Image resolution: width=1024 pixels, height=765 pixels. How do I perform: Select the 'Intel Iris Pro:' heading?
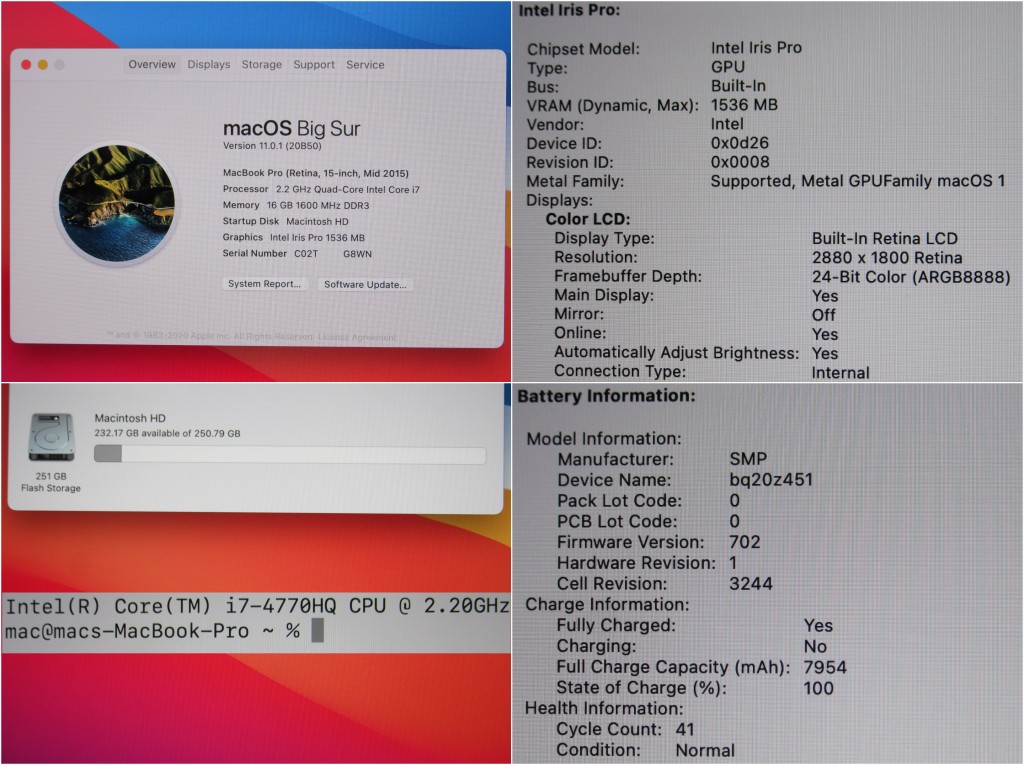click(x=569, y=10)
